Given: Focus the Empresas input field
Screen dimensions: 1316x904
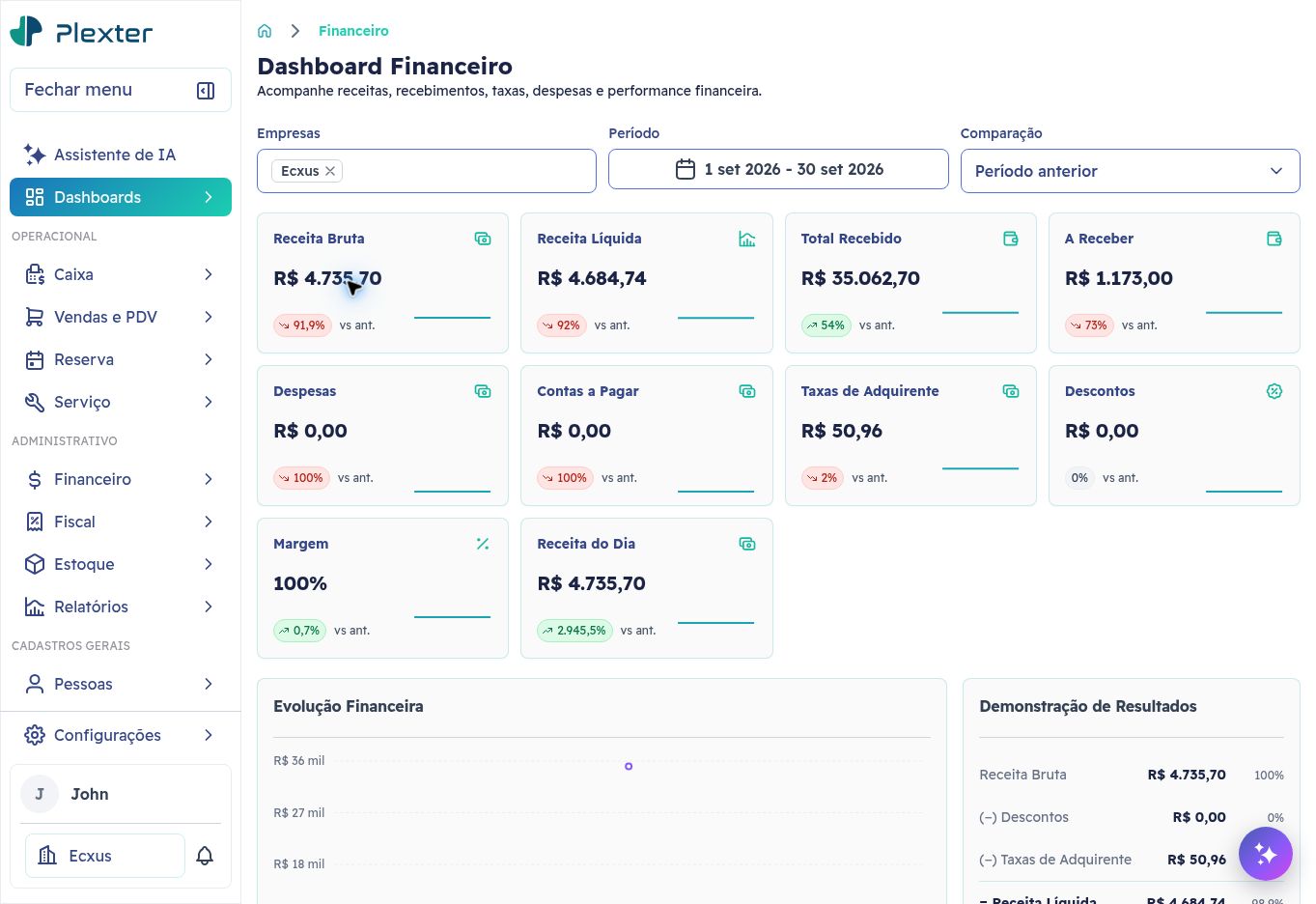Looking at the screenshot, I should tap(427, 171).
